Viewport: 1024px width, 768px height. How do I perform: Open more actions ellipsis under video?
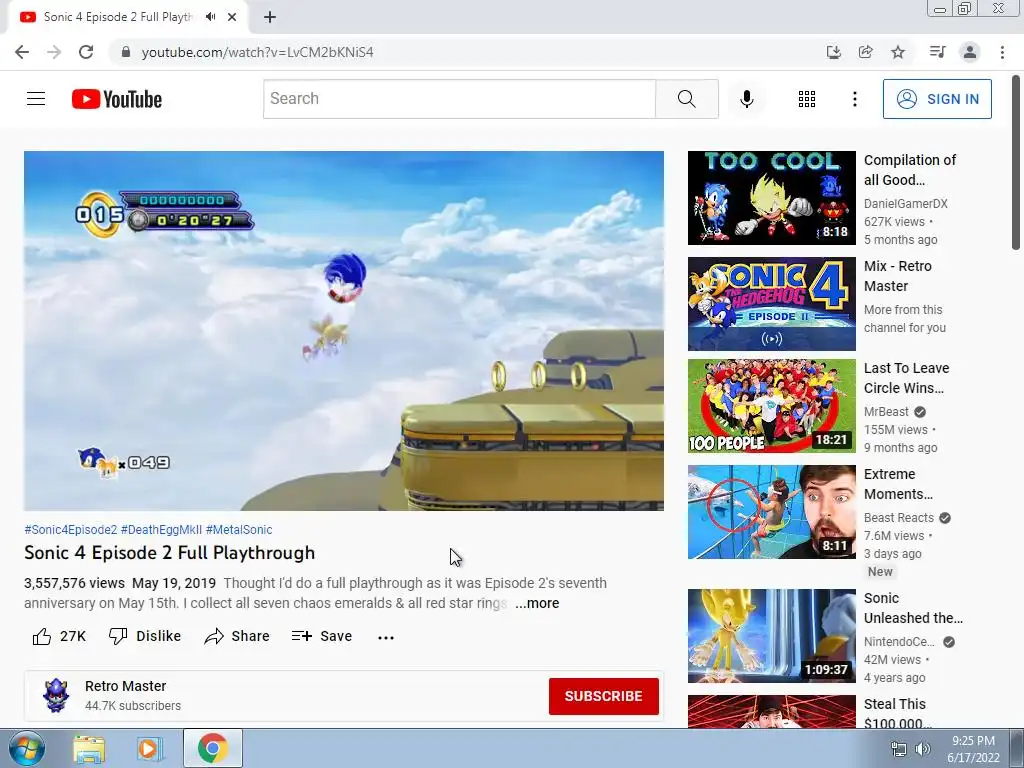386,637
